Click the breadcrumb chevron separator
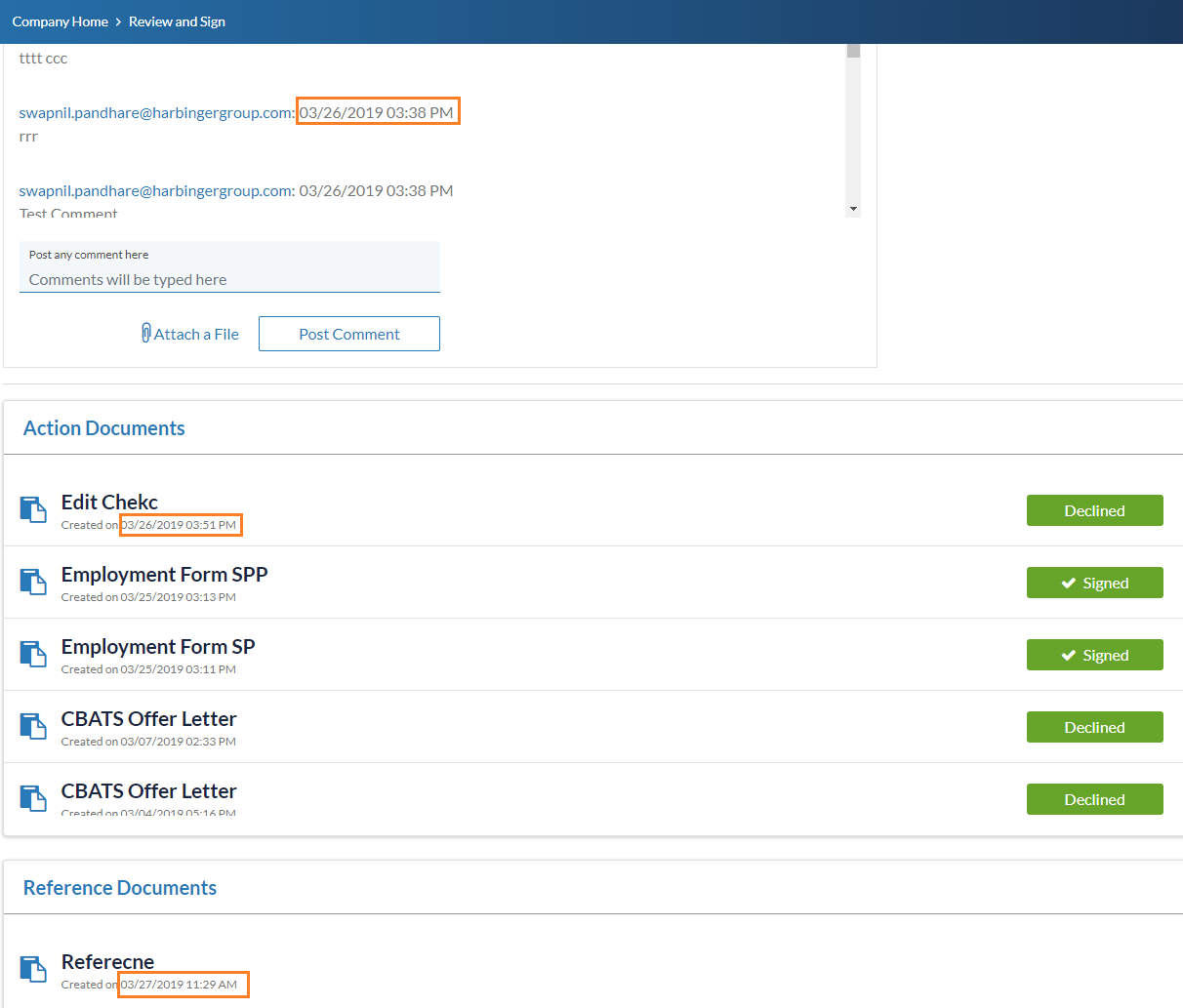Viewport: 1183px width, 1008px height. pyautogui.click(x=118, y=21)
